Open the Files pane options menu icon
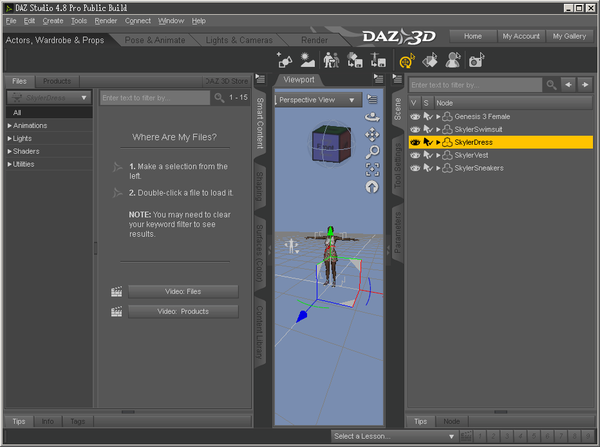Image resolution: width=600 pixels, height=447 pixels. click(260, 79)
